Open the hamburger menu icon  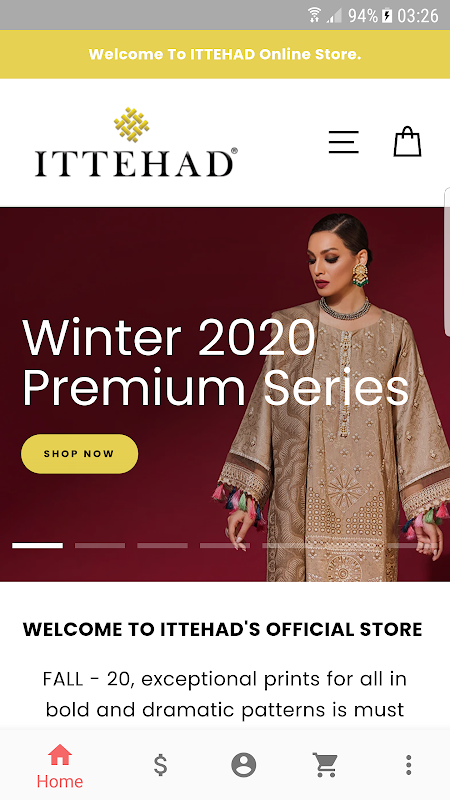[x=343, y=142]
